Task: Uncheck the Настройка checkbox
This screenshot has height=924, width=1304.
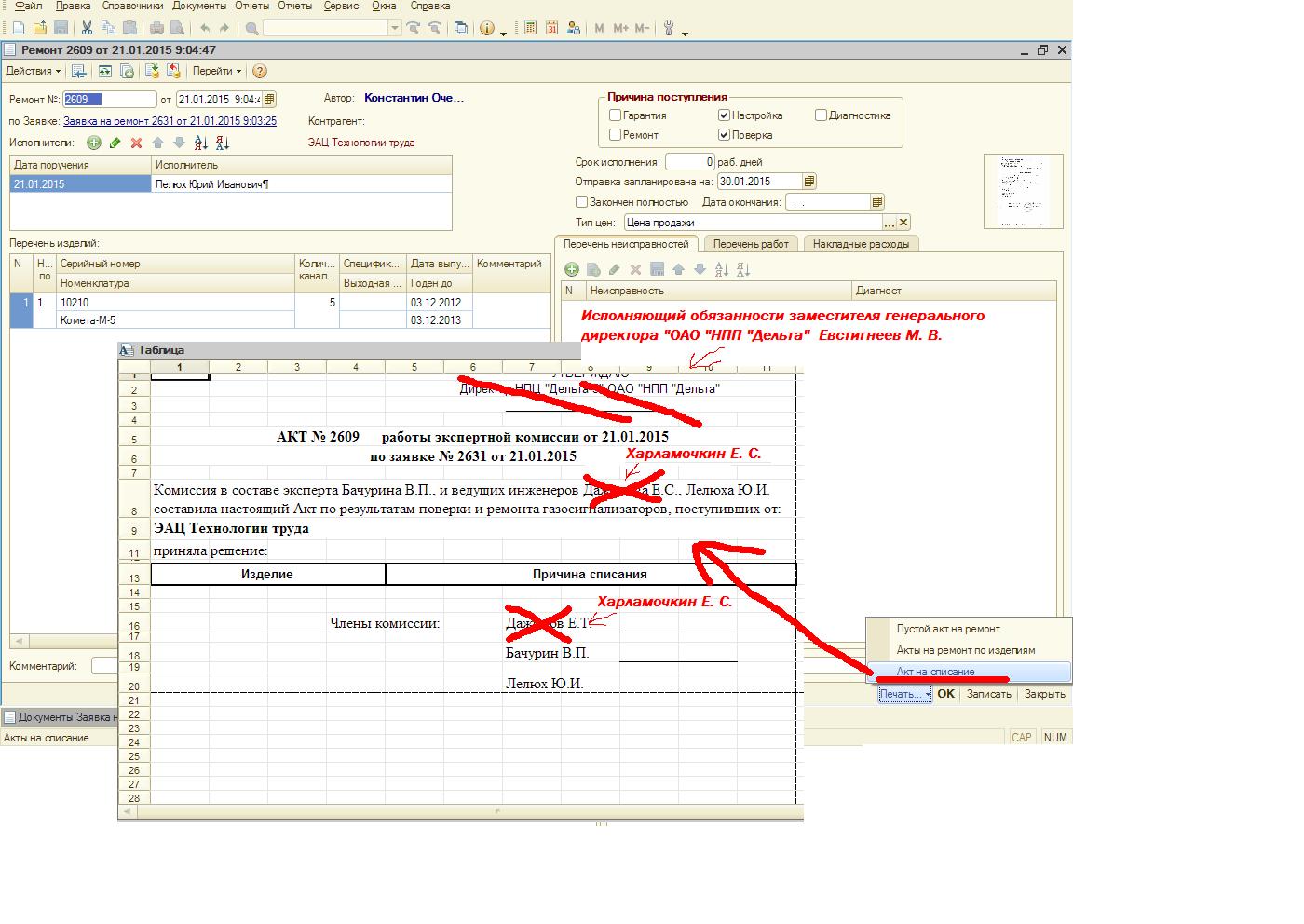Action: coord(724,115)
